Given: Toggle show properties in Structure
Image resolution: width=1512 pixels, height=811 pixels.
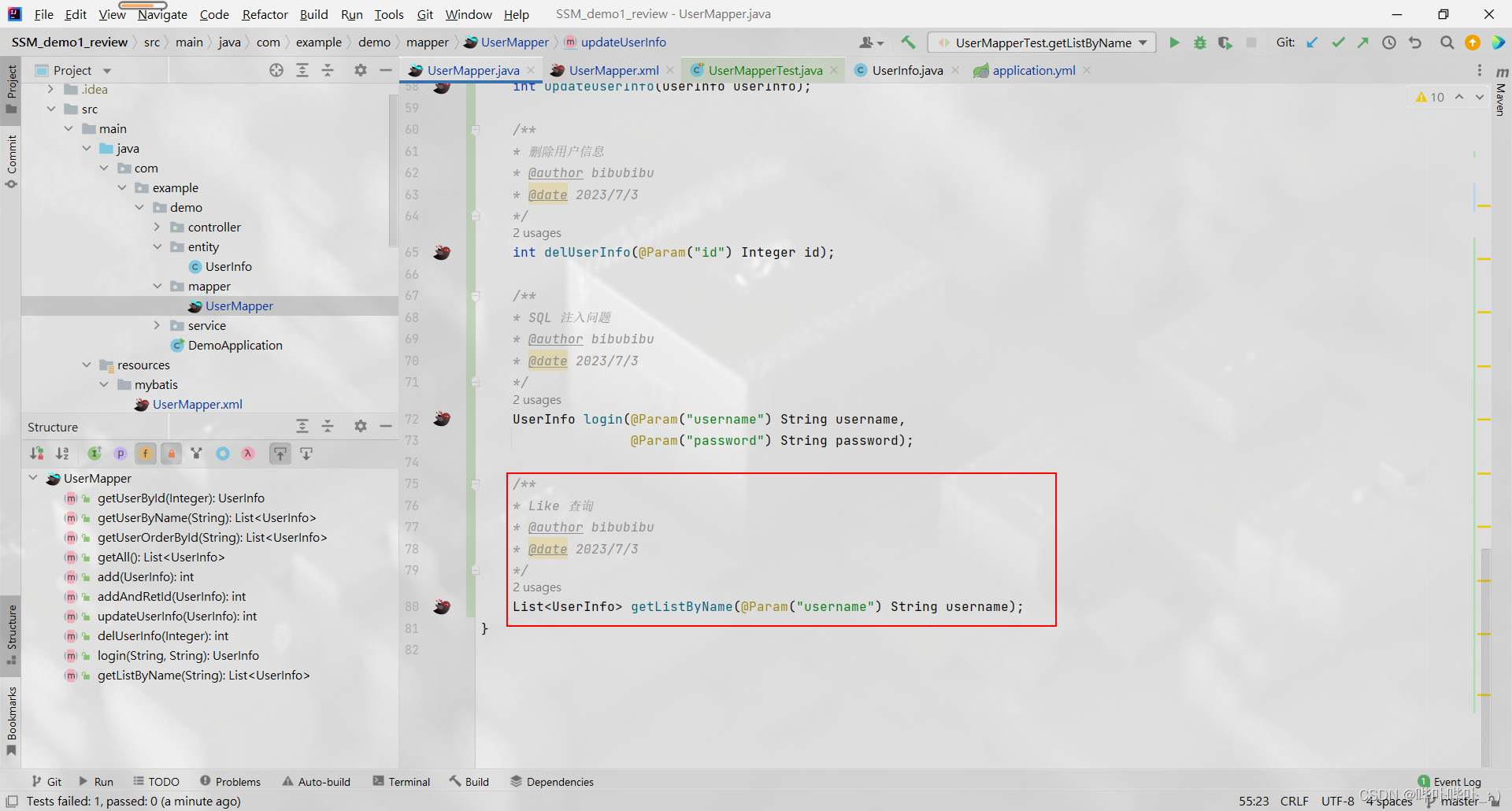Looking at the screenshot, I should tap(120, 453).
